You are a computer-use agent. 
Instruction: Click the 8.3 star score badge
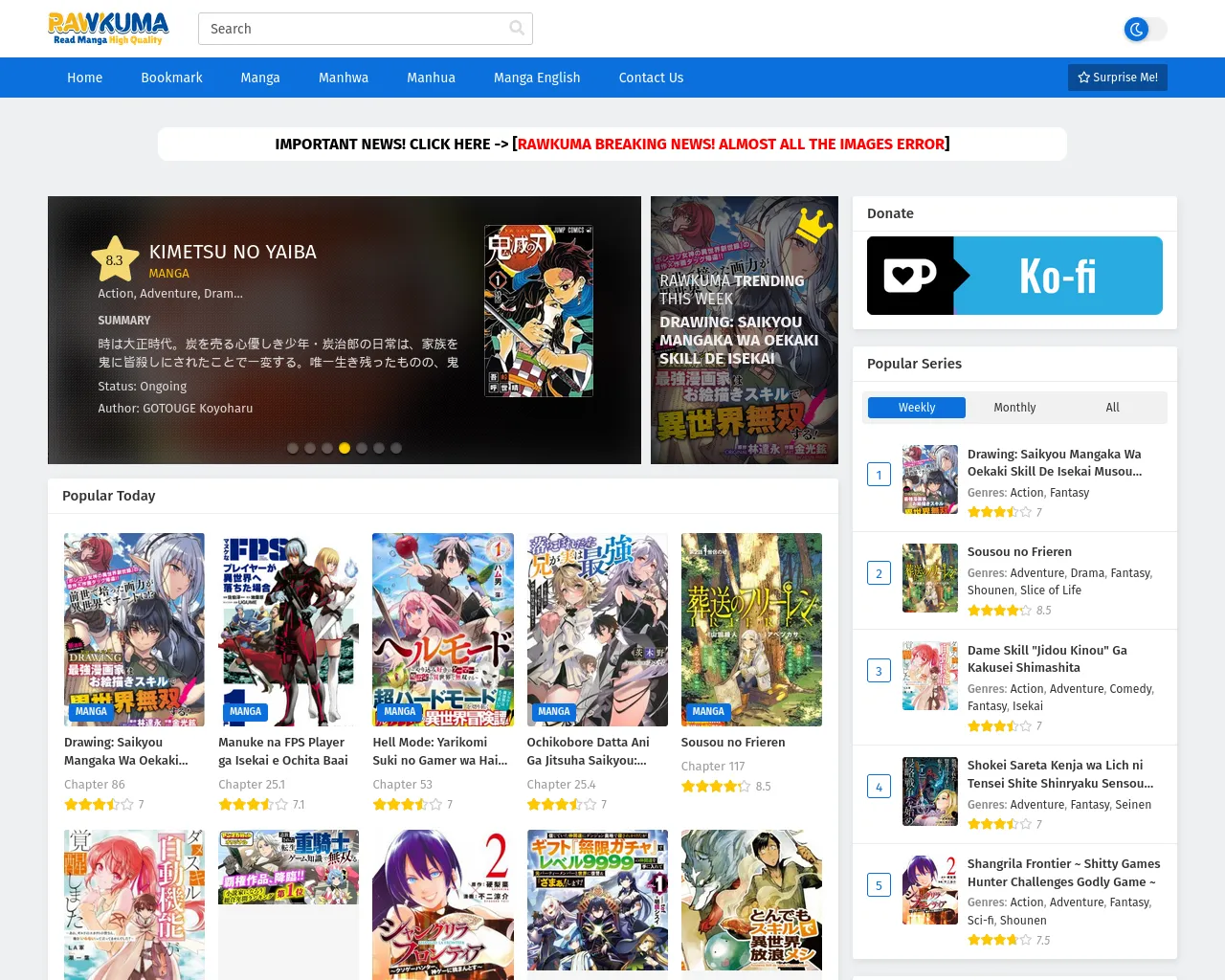115,259
